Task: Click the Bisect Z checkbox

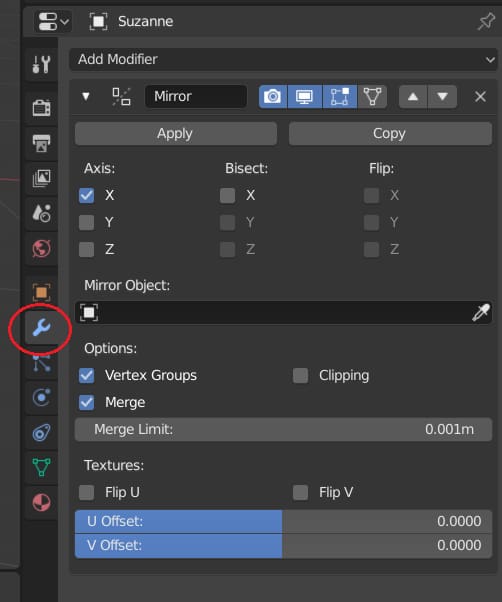Action: (x=227, y=249)
